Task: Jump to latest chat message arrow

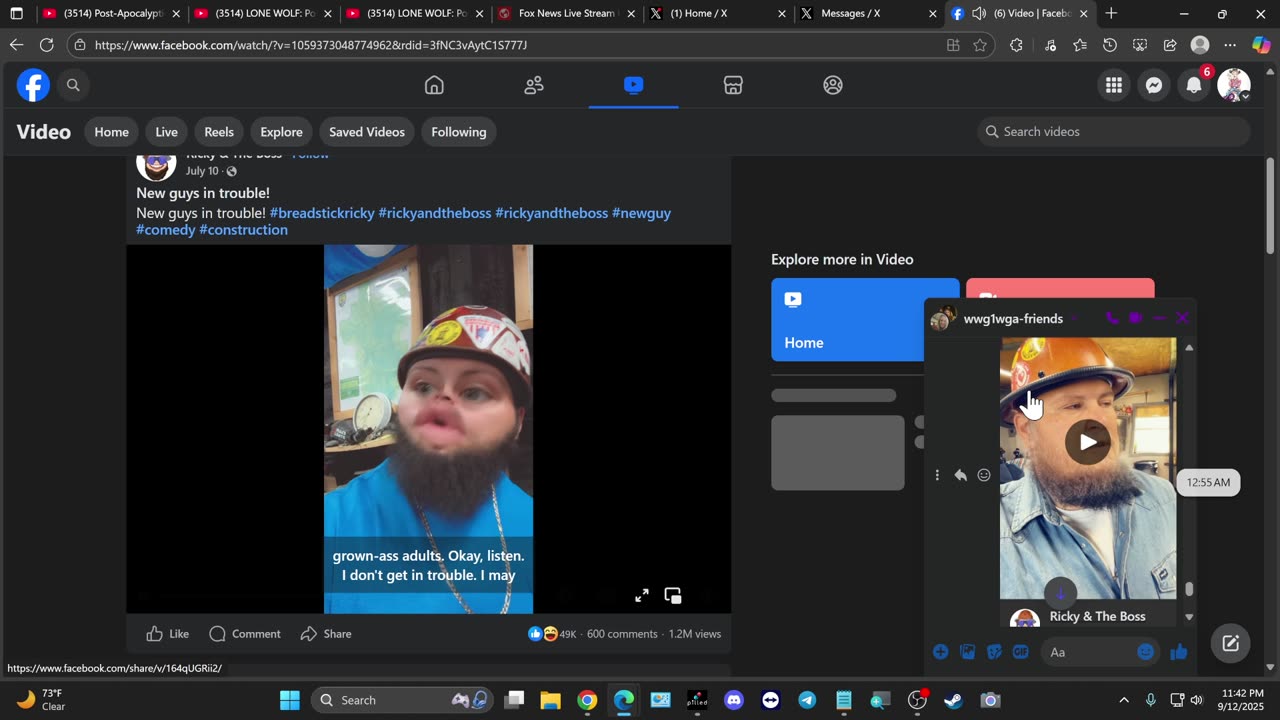Action: point(1060,592)
